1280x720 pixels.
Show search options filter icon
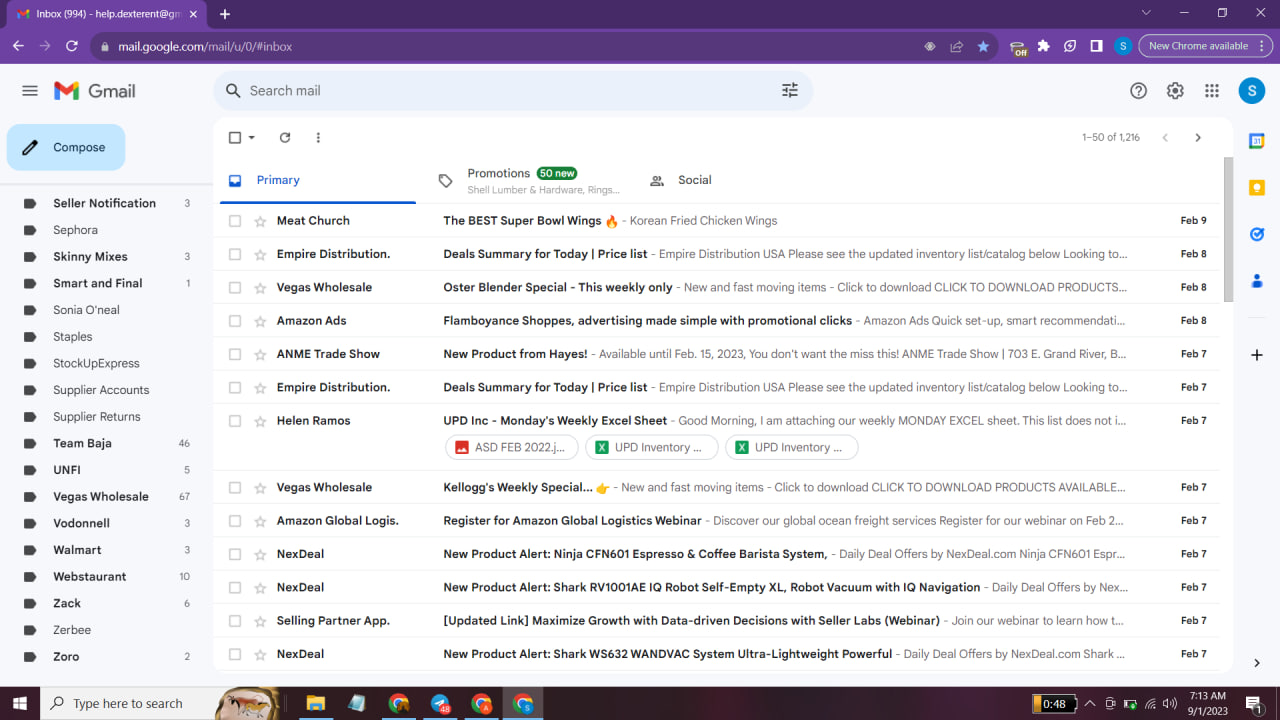tap(790, 91)
